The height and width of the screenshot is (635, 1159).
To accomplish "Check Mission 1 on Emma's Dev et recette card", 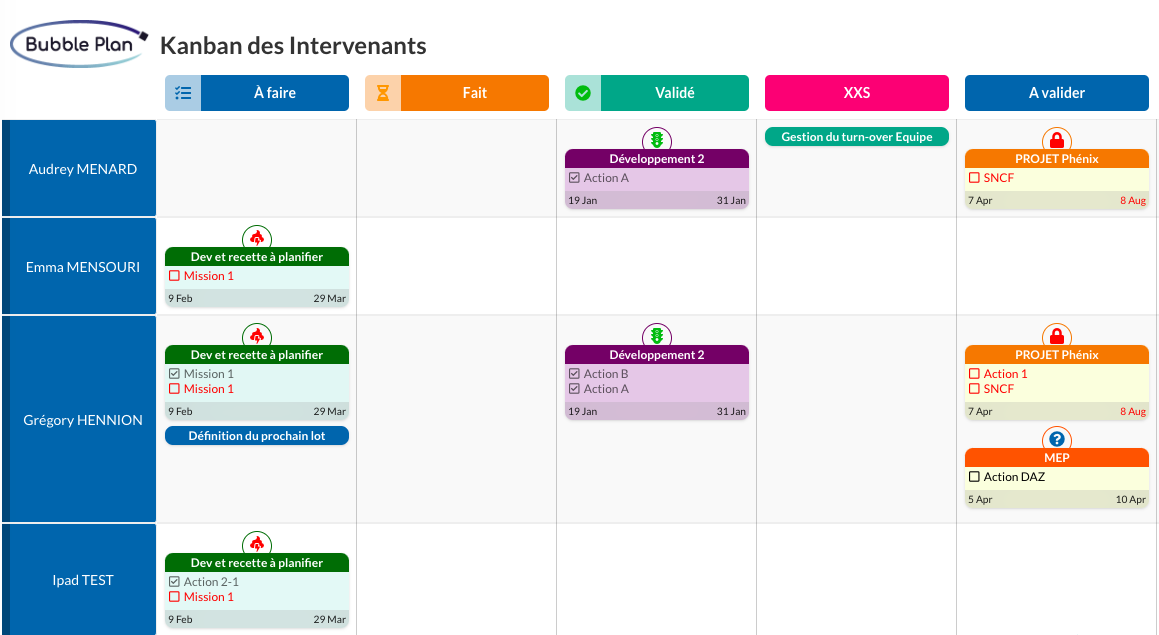I will 174,275.
